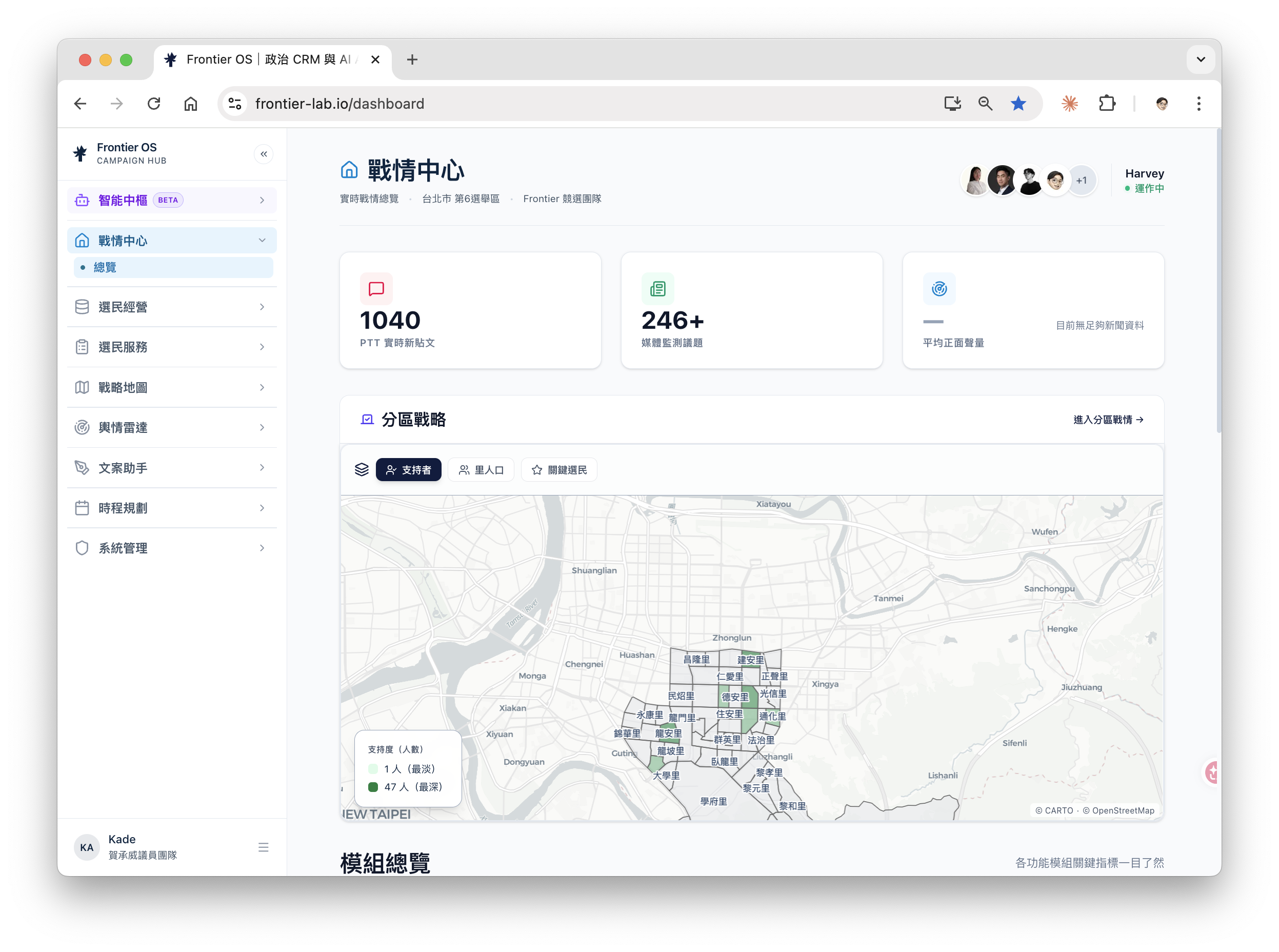
Task: Click the 戰情中心 home icon in sidebar
Action: [x=82, y=240]
